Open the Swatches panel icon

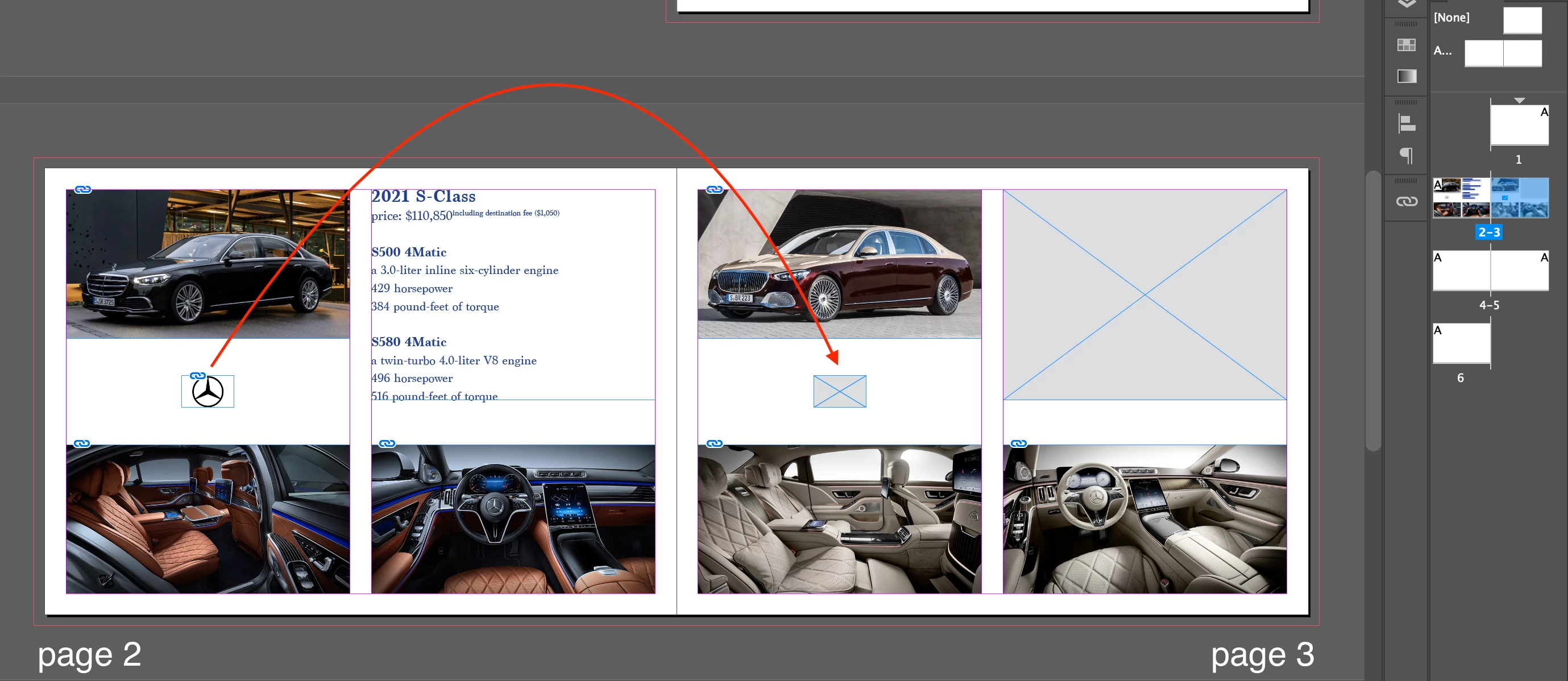1406,45
